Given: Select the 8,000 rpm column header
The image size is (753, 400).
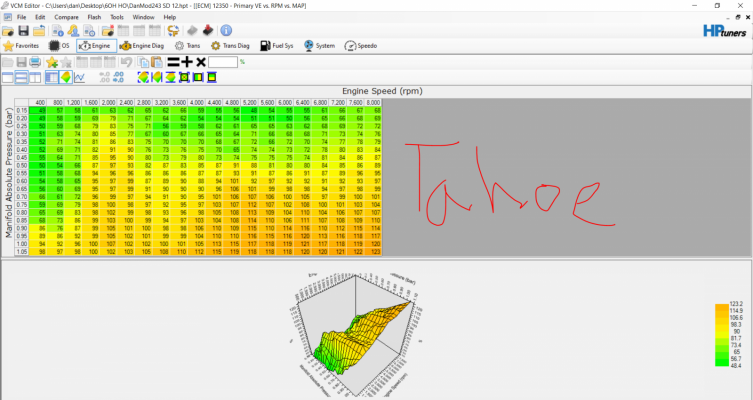Looking at the screenshot, I should [x=373, y=103].
